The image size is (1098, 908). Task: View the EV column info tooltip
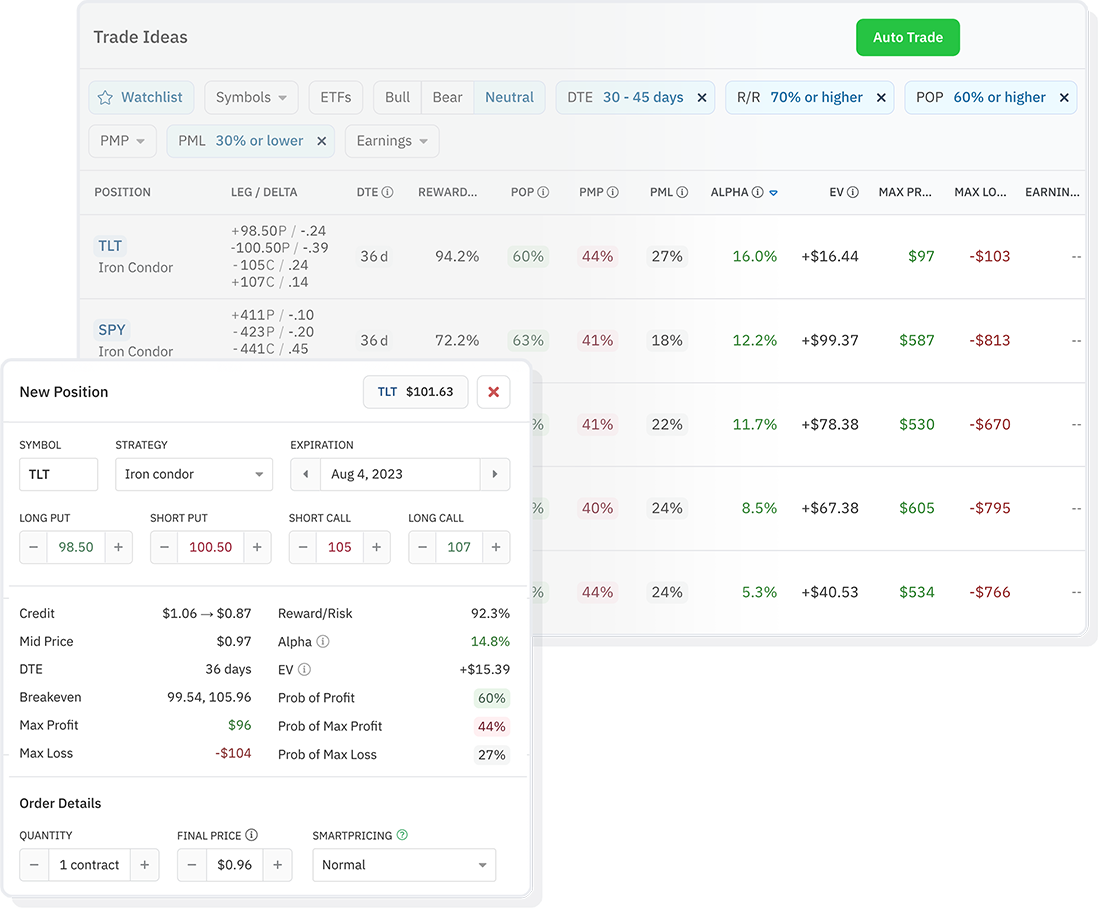[x=853, y=191]
